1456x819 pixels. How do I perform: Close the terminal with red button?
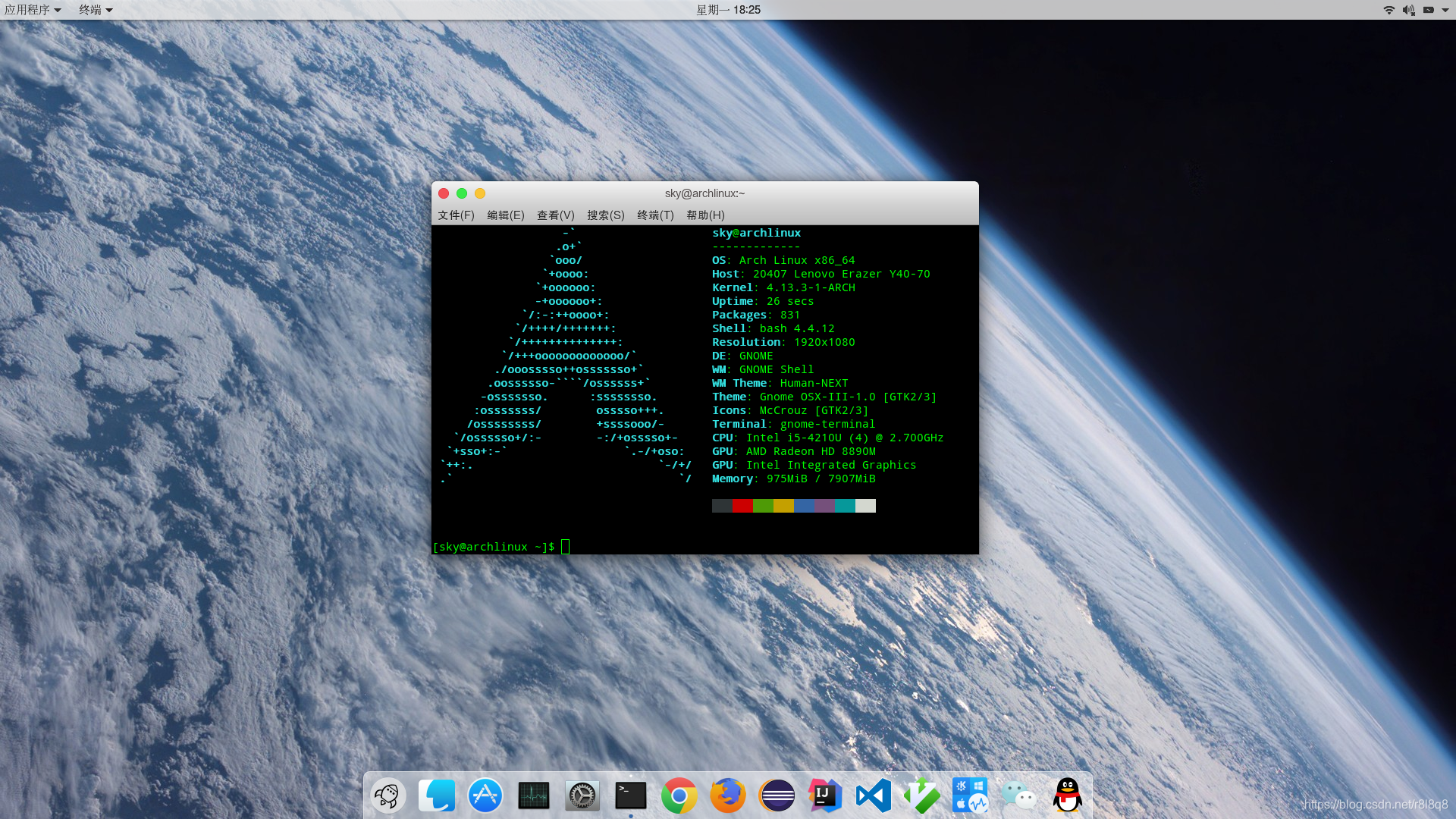click(x=444, y=193)
